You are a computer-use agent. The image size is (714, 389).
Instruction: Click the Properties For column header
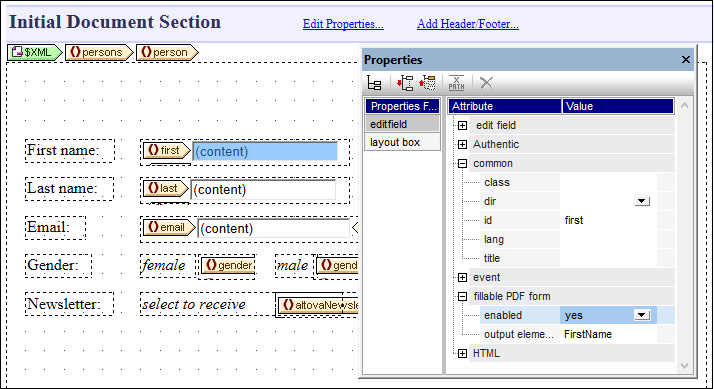pos(403,106)
